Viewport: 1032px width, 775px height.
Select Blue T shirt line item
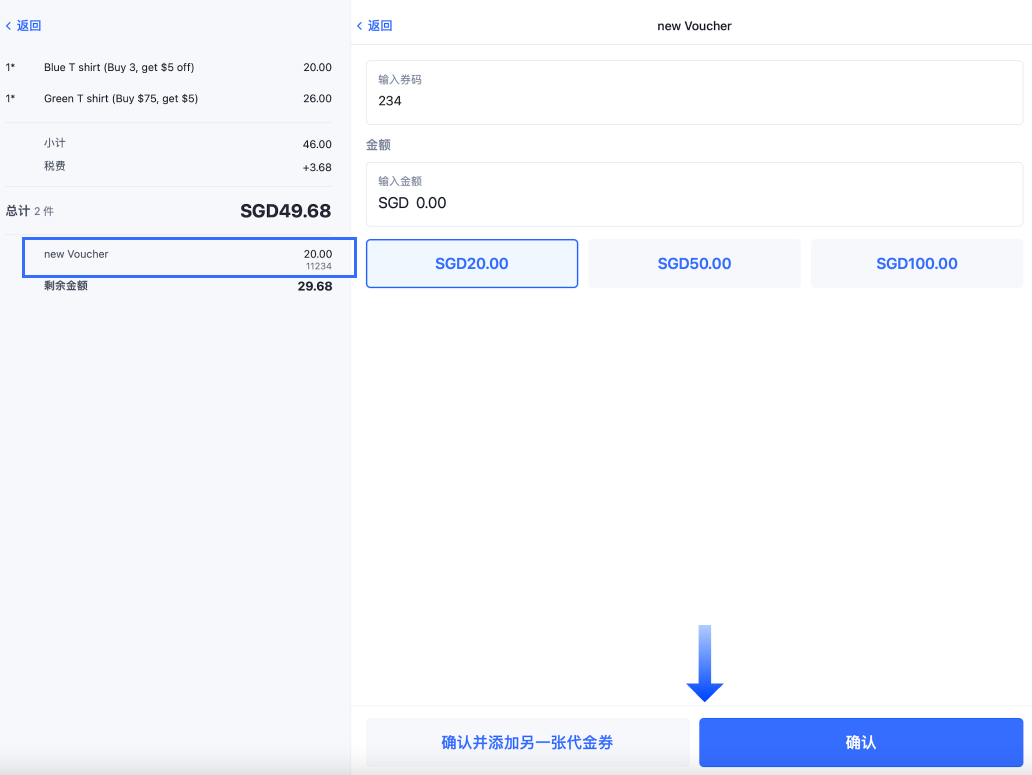(168, 67)
